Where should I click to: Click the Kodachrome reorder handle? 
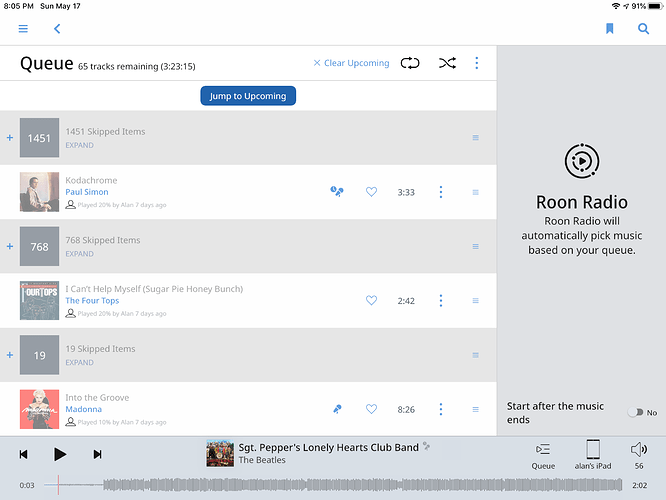click(476, 192)
